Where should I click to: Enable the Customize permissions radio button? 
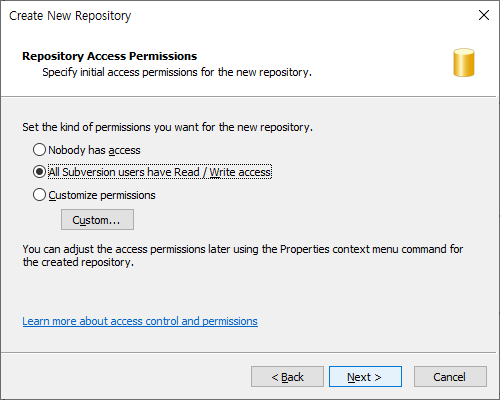click(39, 195)
